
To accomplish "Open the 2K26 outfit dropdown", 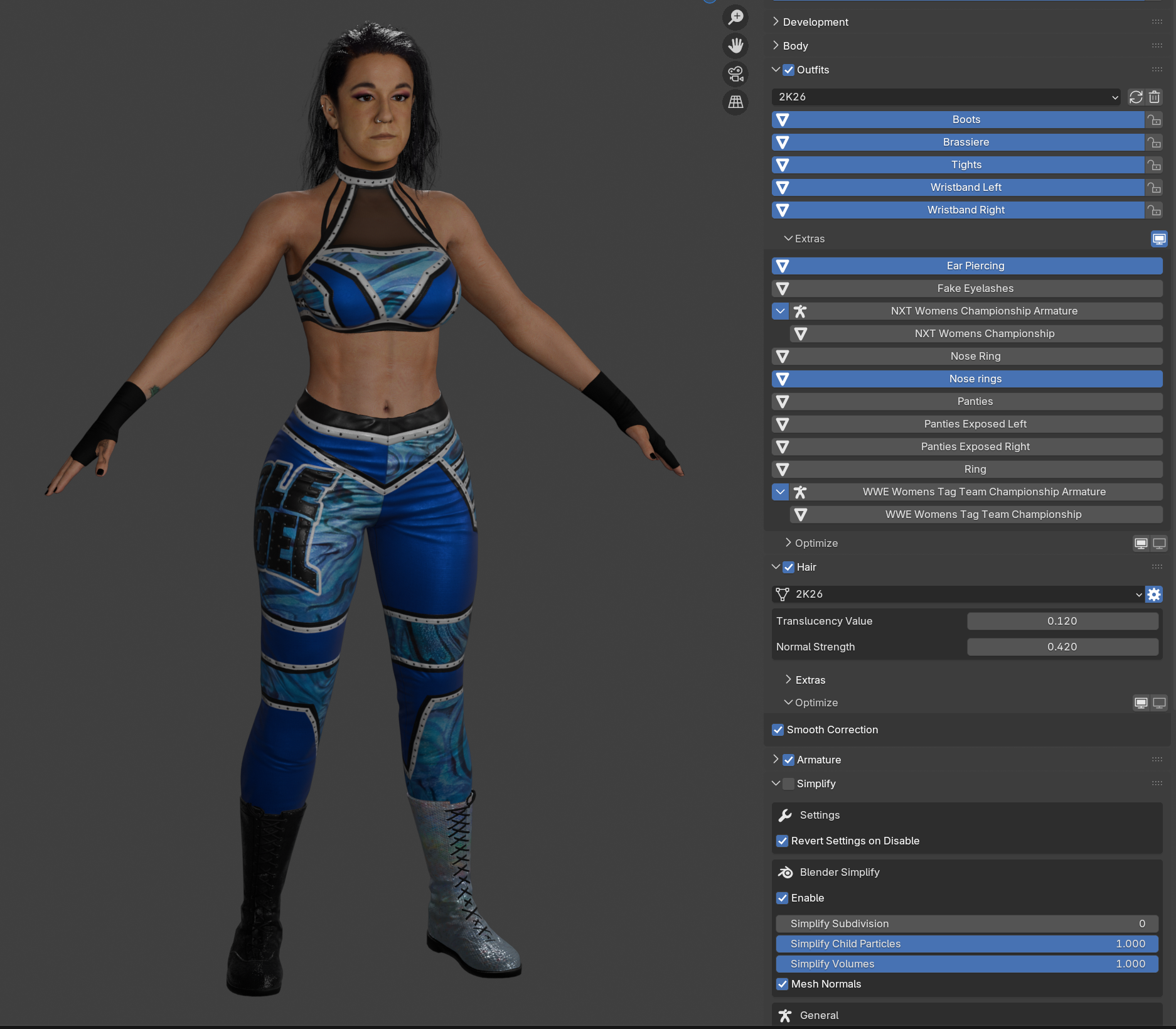I will (946, 97).
